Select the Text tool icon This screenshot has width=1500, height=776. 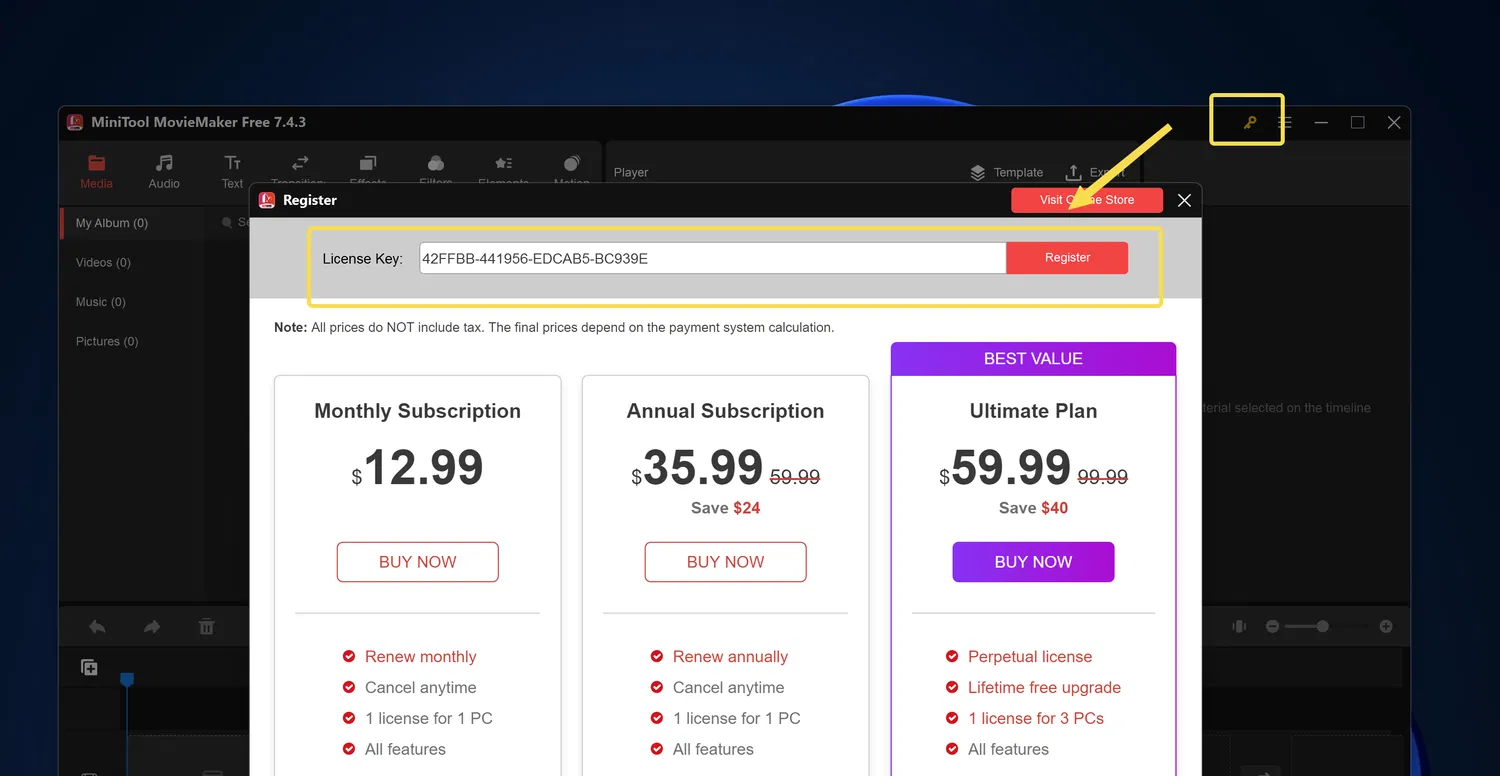(x=232, y=163)
